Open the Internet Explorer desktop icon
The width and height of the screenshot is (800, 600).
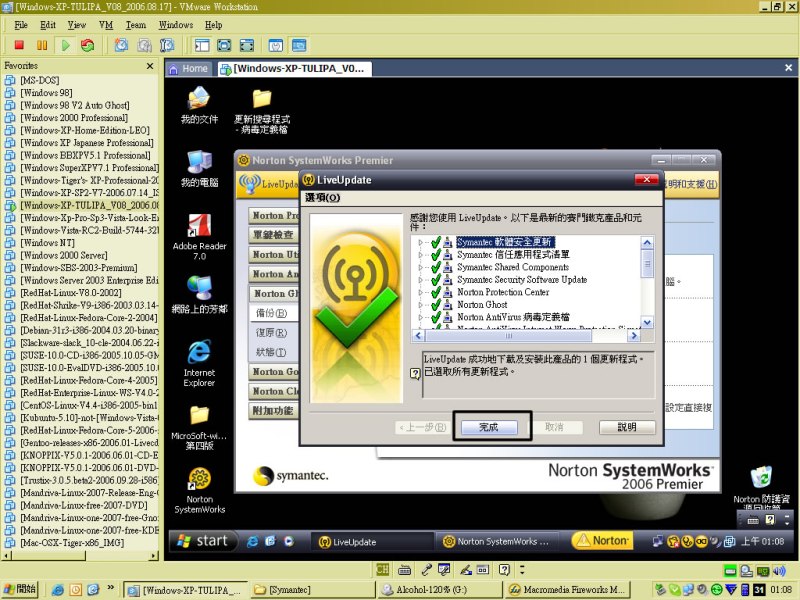pyautogui.click(x=199, y=363)
